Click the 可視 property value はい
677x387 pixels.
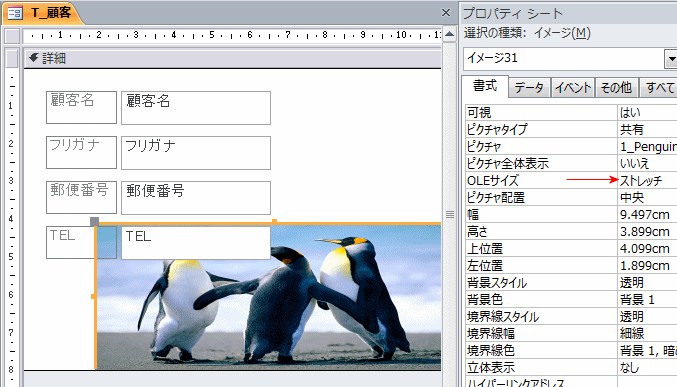[647, 112]
